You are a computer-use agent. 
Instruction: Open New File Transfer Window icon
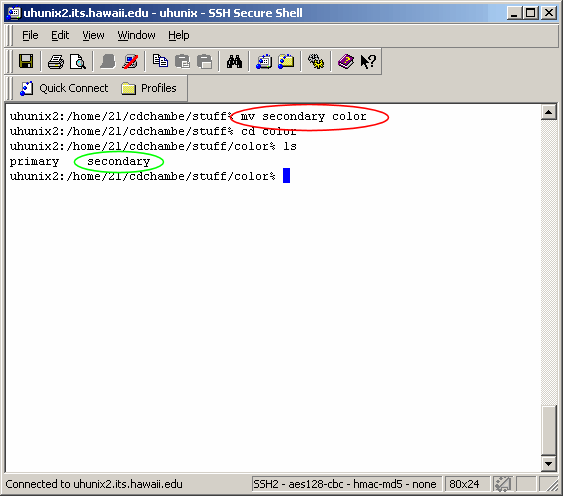286,62
